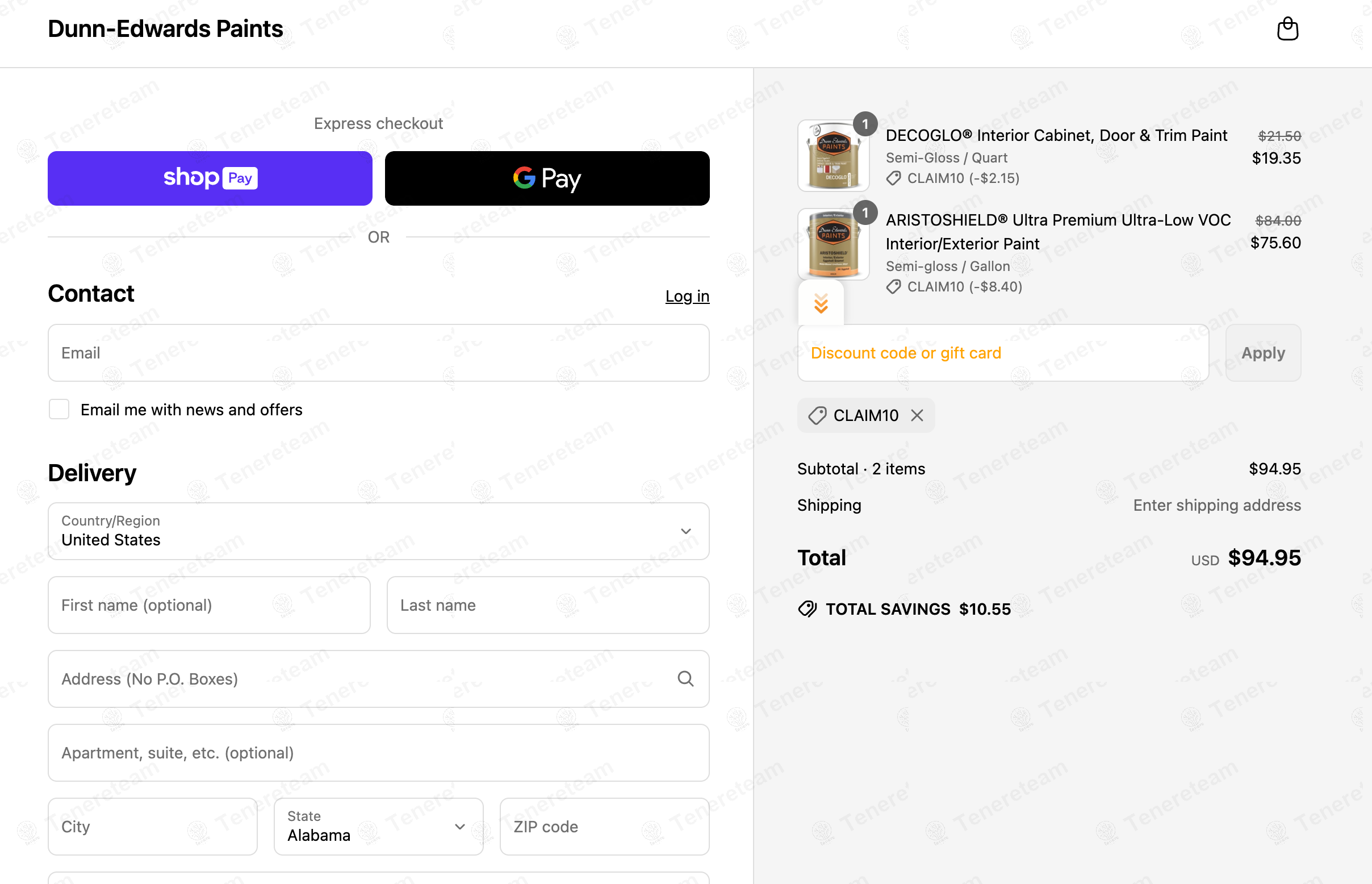The width and height of the screenshot is (1372, 884).
Task: Click the DECOGLO paint can thumbnail
Action: (x=833, y=156)
